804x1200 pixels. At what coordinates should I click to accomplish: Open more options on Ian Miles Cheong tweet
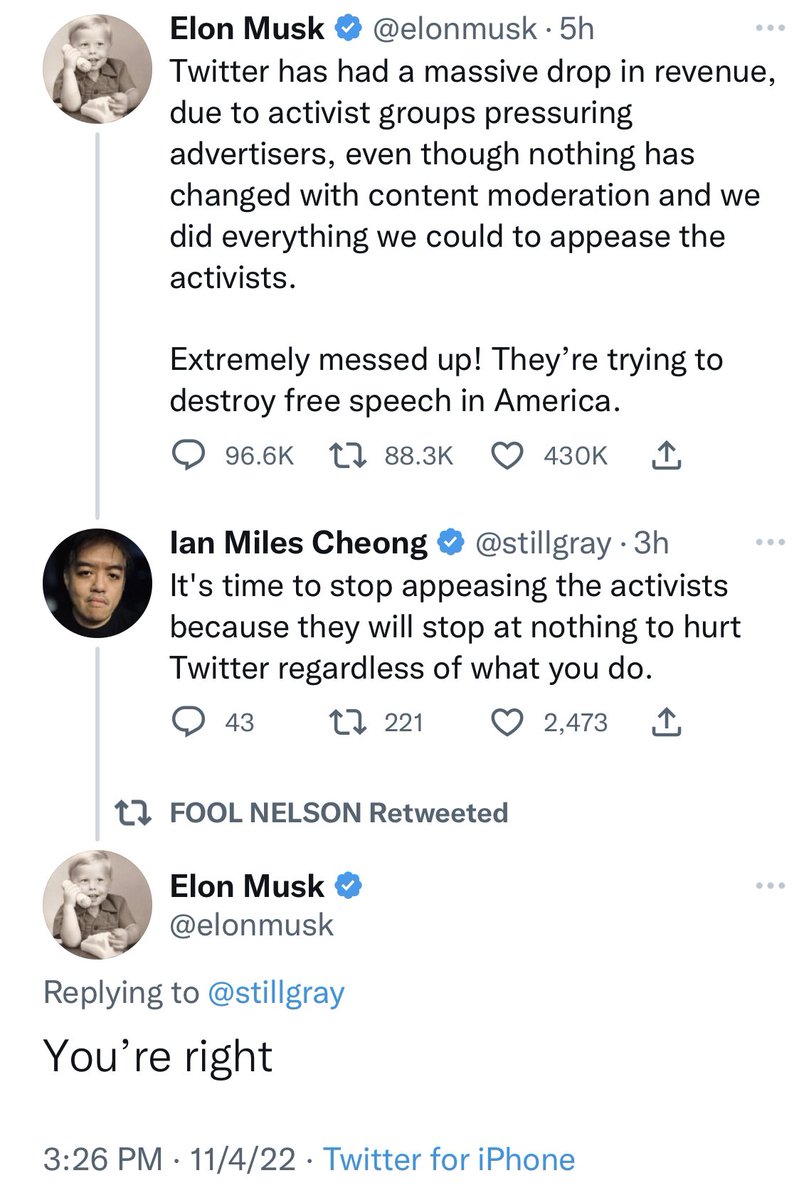point(771,541)
